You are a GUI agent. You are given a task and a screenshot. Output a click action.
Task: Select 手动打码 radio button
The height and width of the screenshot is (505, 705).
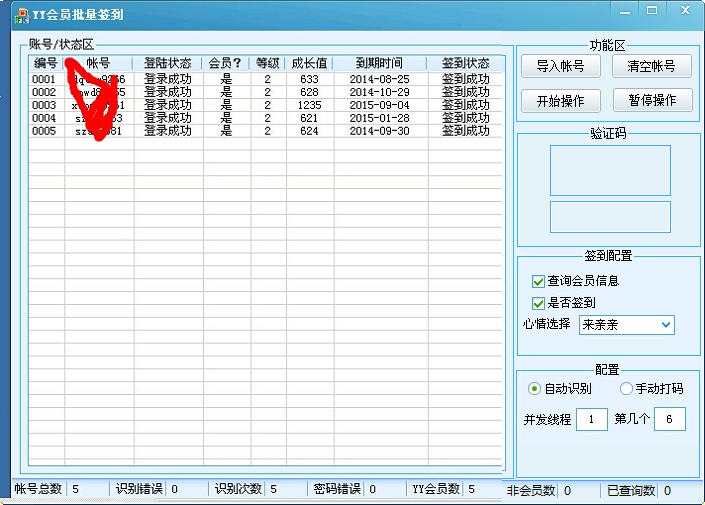click(626, 389)
